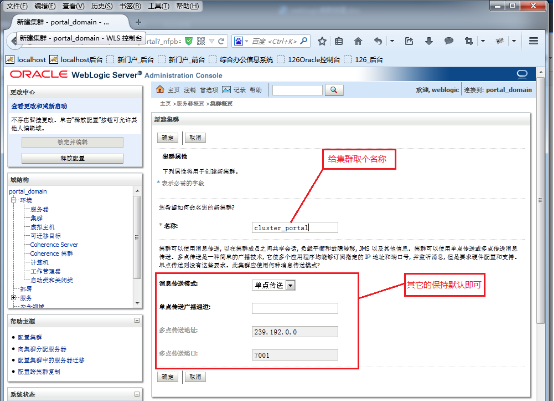
Task: Open the 帮助(H) menu
Action: (188, 6)
